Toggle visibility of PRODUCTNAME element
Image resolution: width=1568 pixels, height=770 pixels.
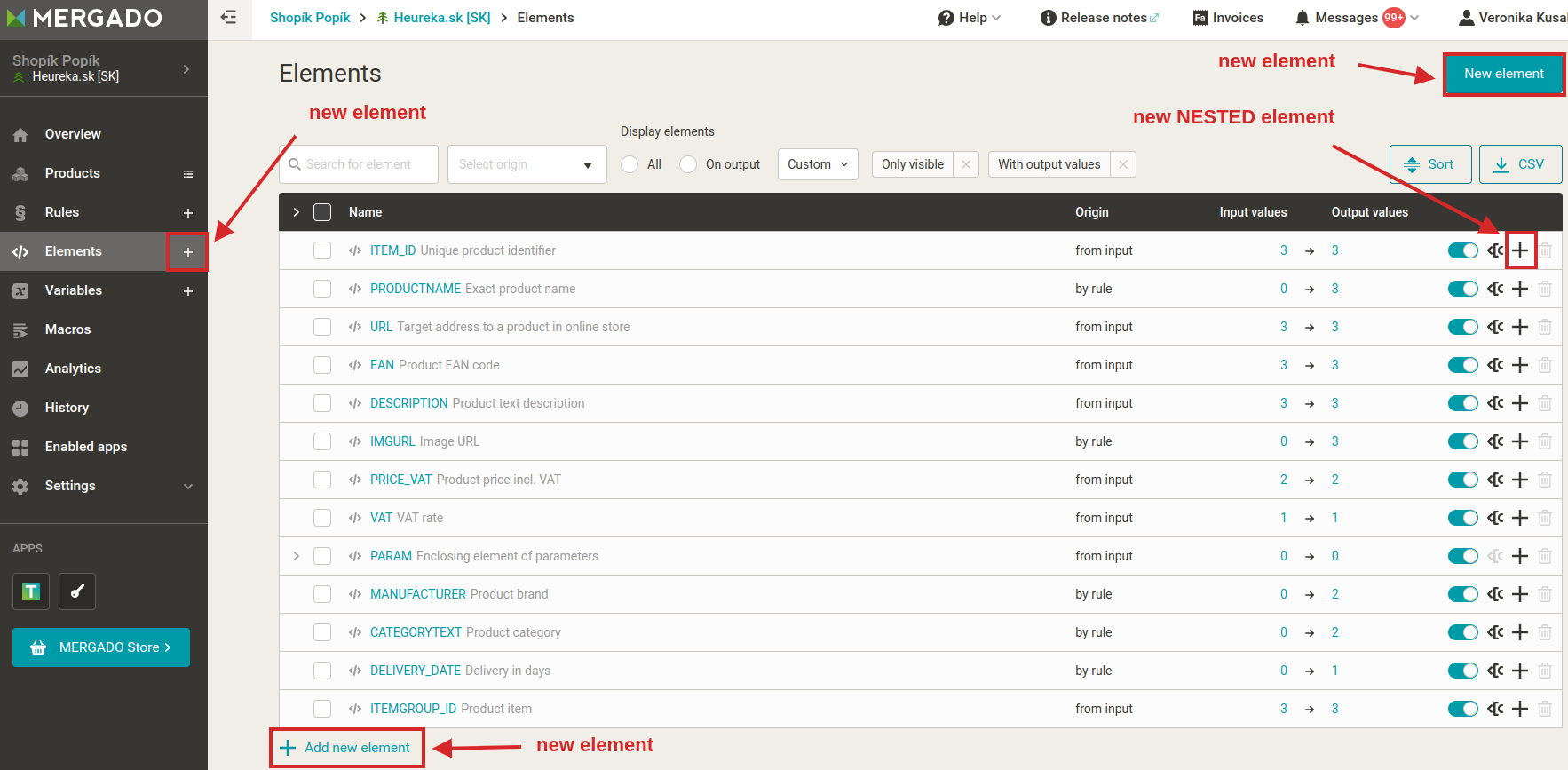(x=1462, y=289)
